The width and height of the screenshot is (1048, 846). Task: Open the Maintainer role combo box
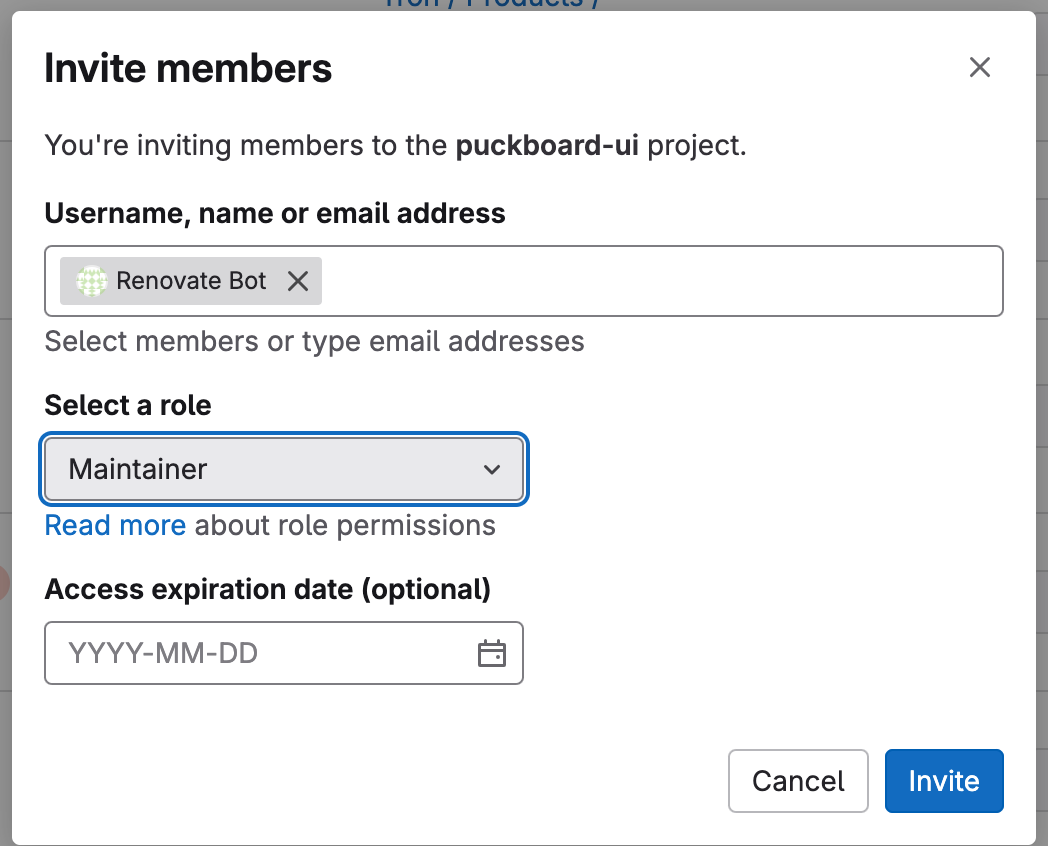270,469
